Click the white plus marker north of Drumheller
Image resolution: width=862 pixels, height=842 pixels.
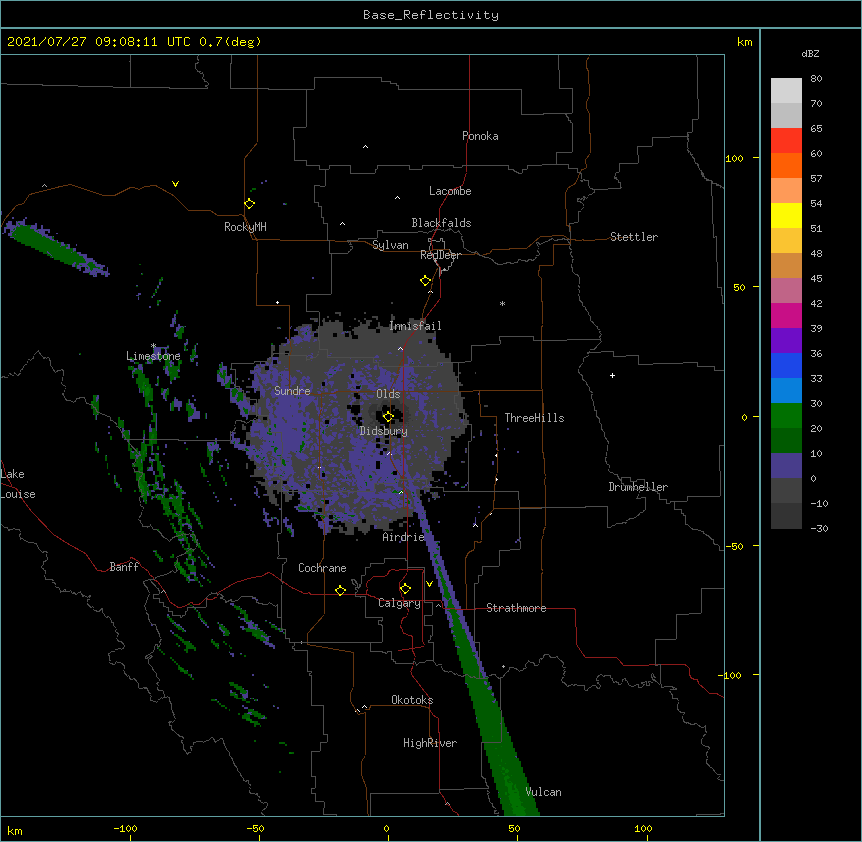(612, 375)
